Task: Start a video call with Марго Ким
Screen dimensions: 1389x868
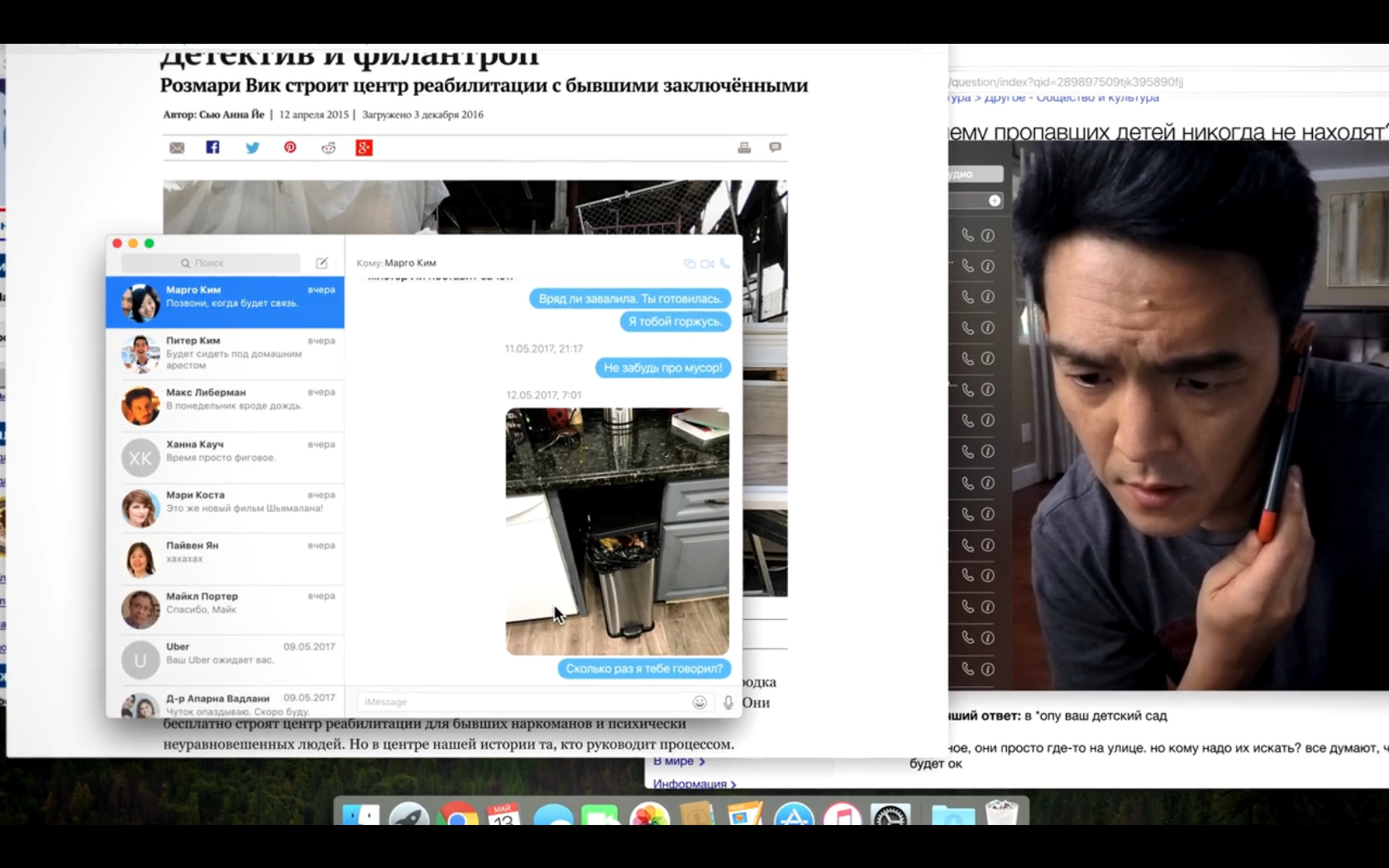Action: 707,264
